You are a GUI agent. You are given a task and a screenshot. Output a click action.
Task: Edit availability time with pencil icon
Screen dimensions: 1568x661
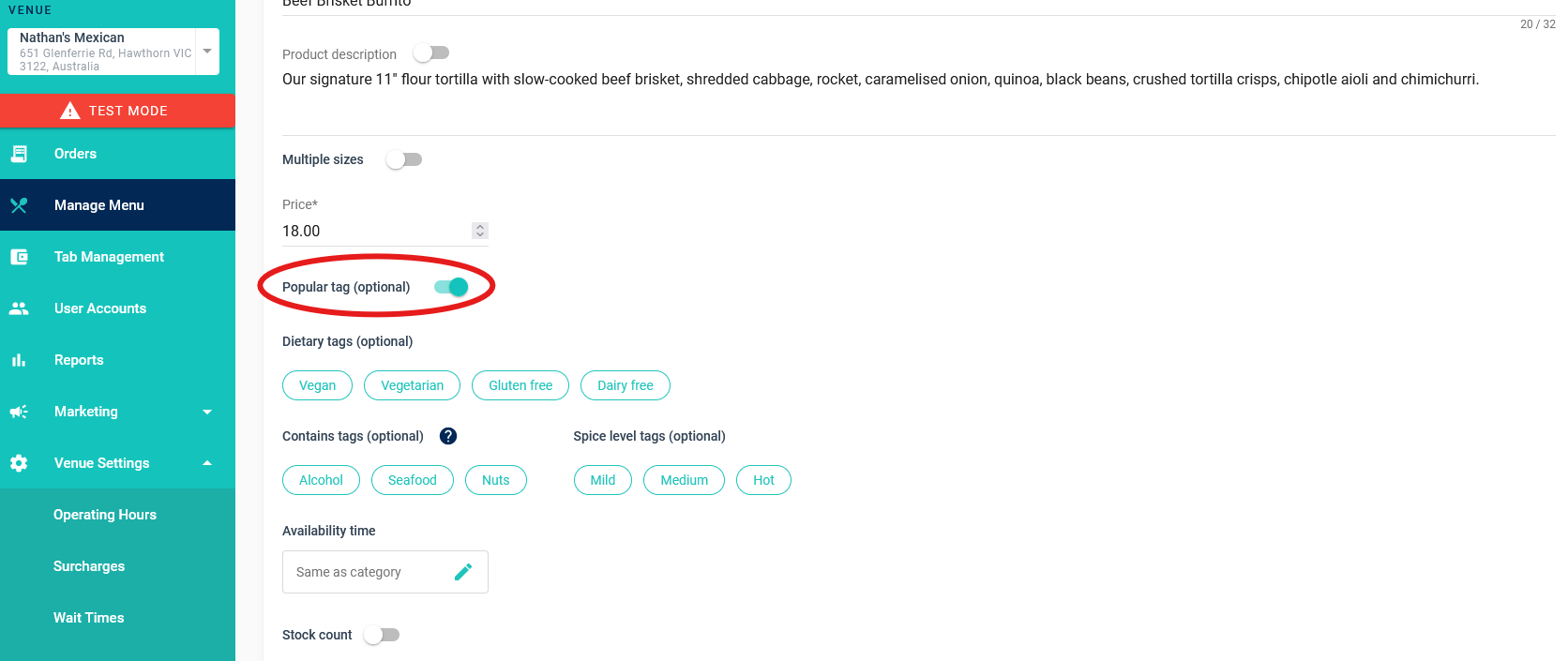click(x=463, y=572)
